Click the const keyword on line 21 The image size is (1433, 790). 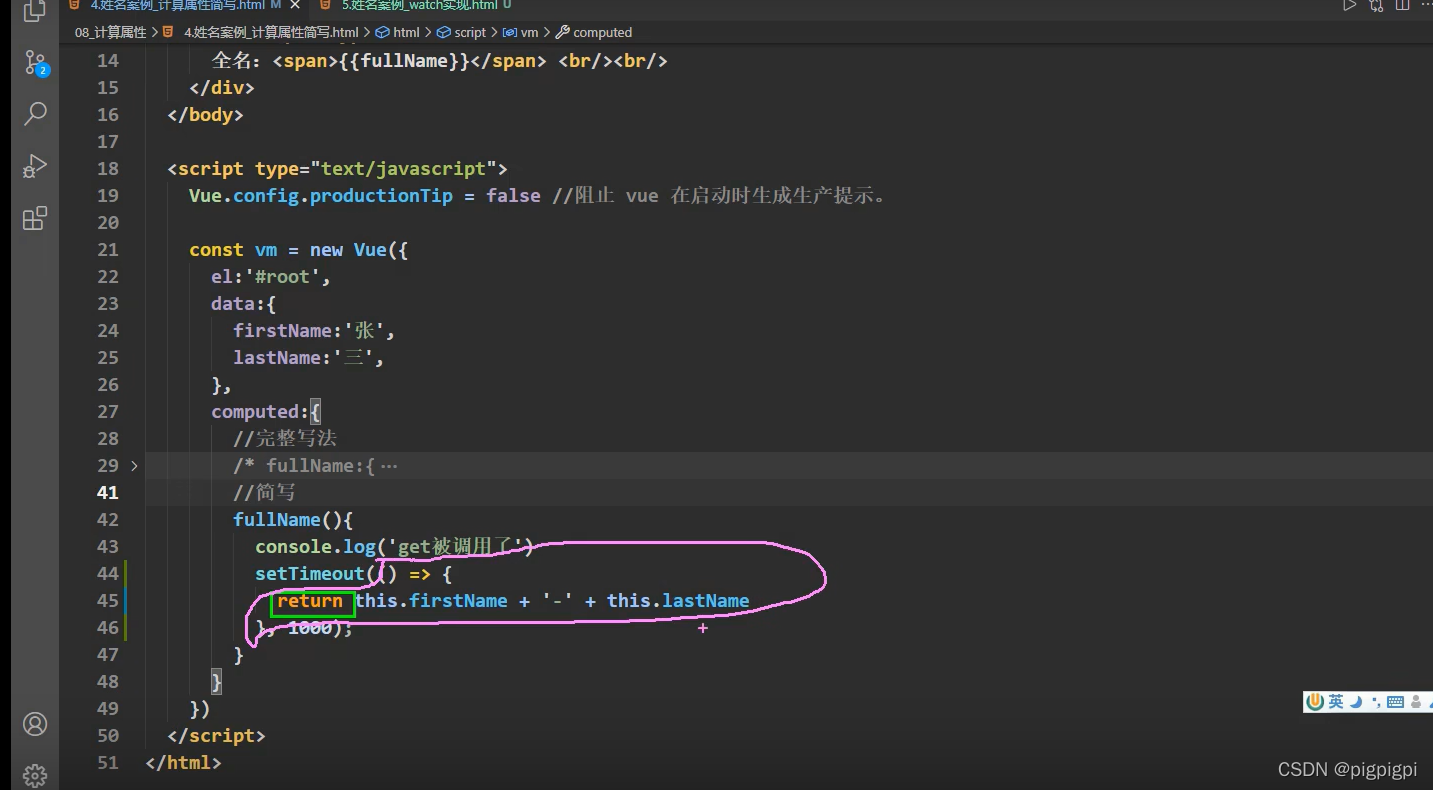click(x=216, y=249)
